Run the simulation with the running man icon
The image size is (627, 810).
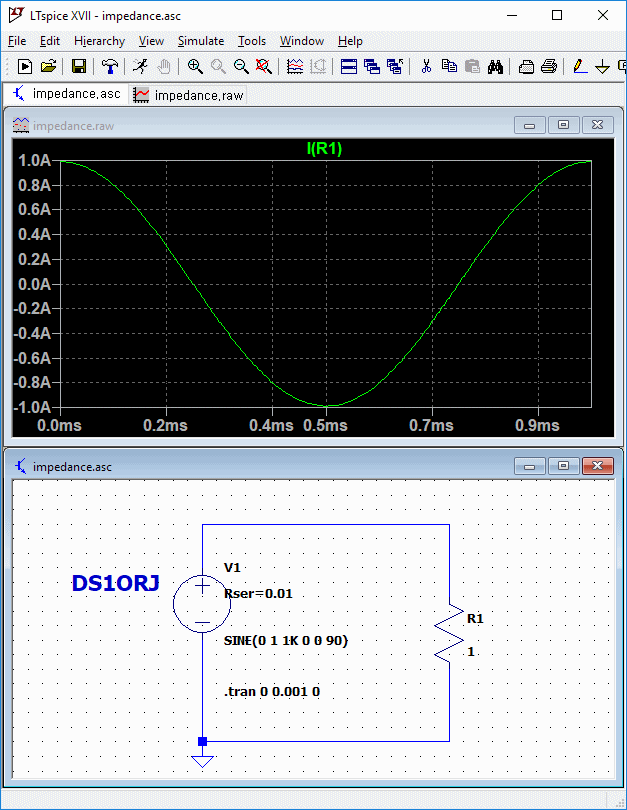(140, 66)
